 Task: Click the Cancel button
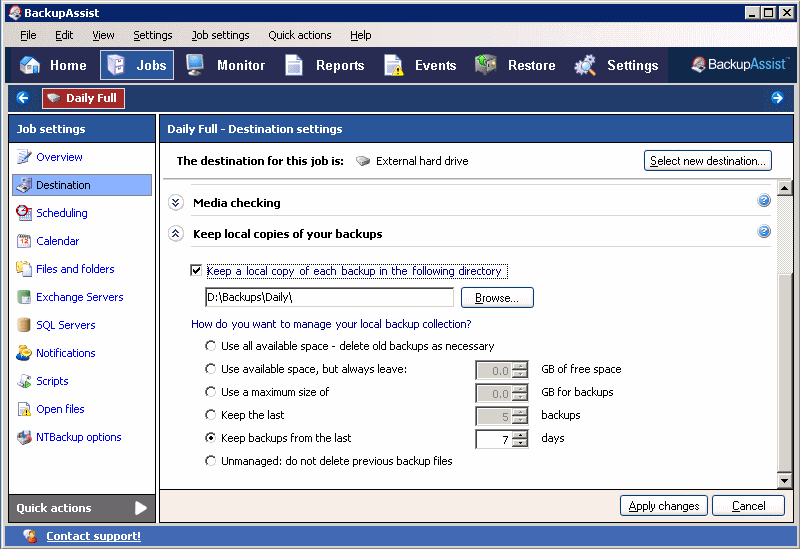748,506
